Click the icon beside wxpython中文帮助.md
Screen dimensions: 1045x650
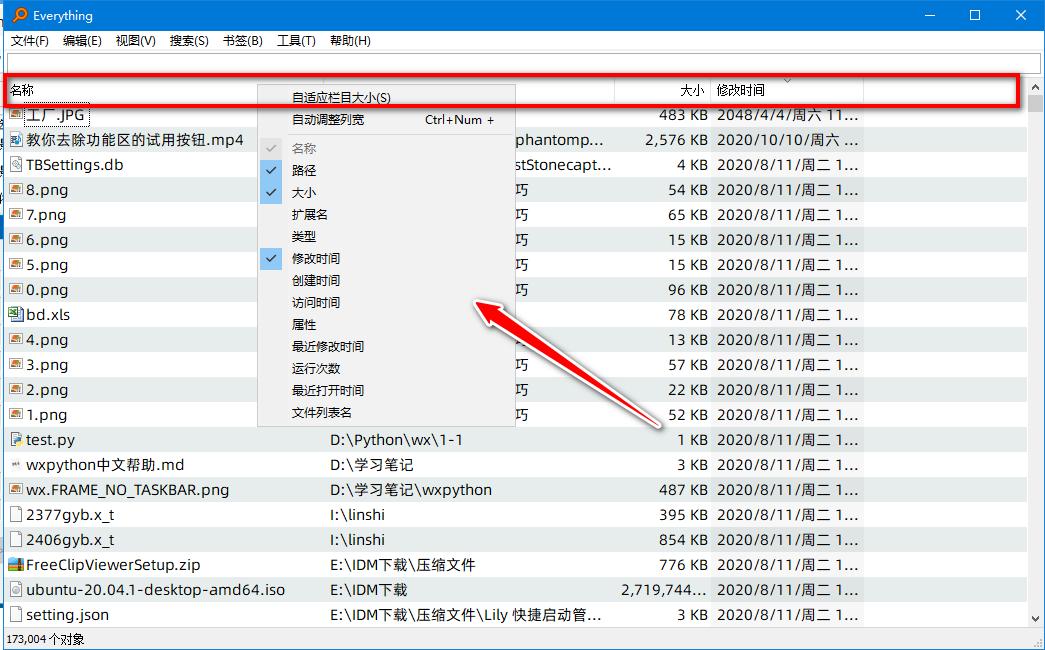pyautogui.click(x=16, y=464)
